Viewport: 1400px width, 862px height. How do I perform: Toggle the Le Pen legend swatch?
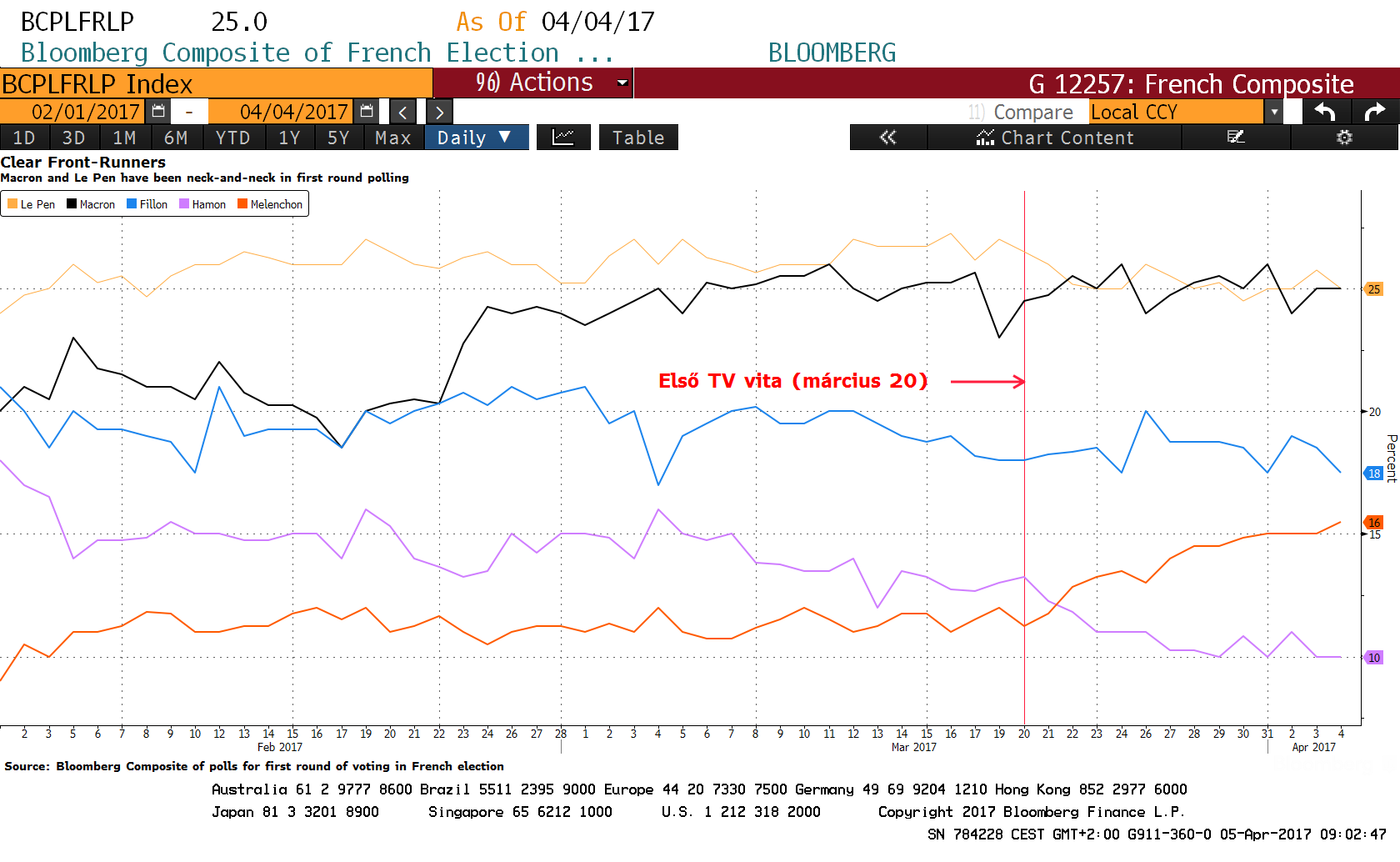click(x=12, y=203)
